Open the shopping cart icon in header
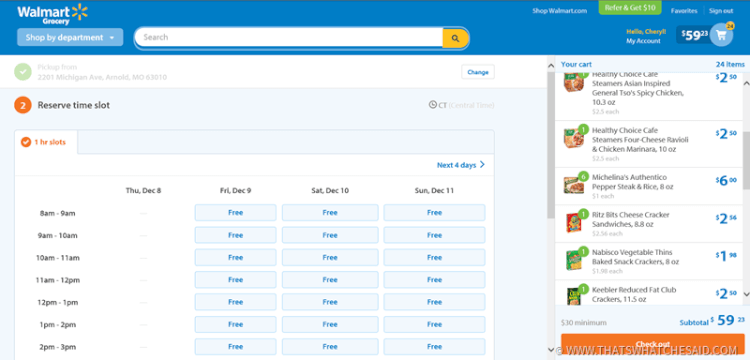This screenshot has height=360, width=750. click(721, 35)
